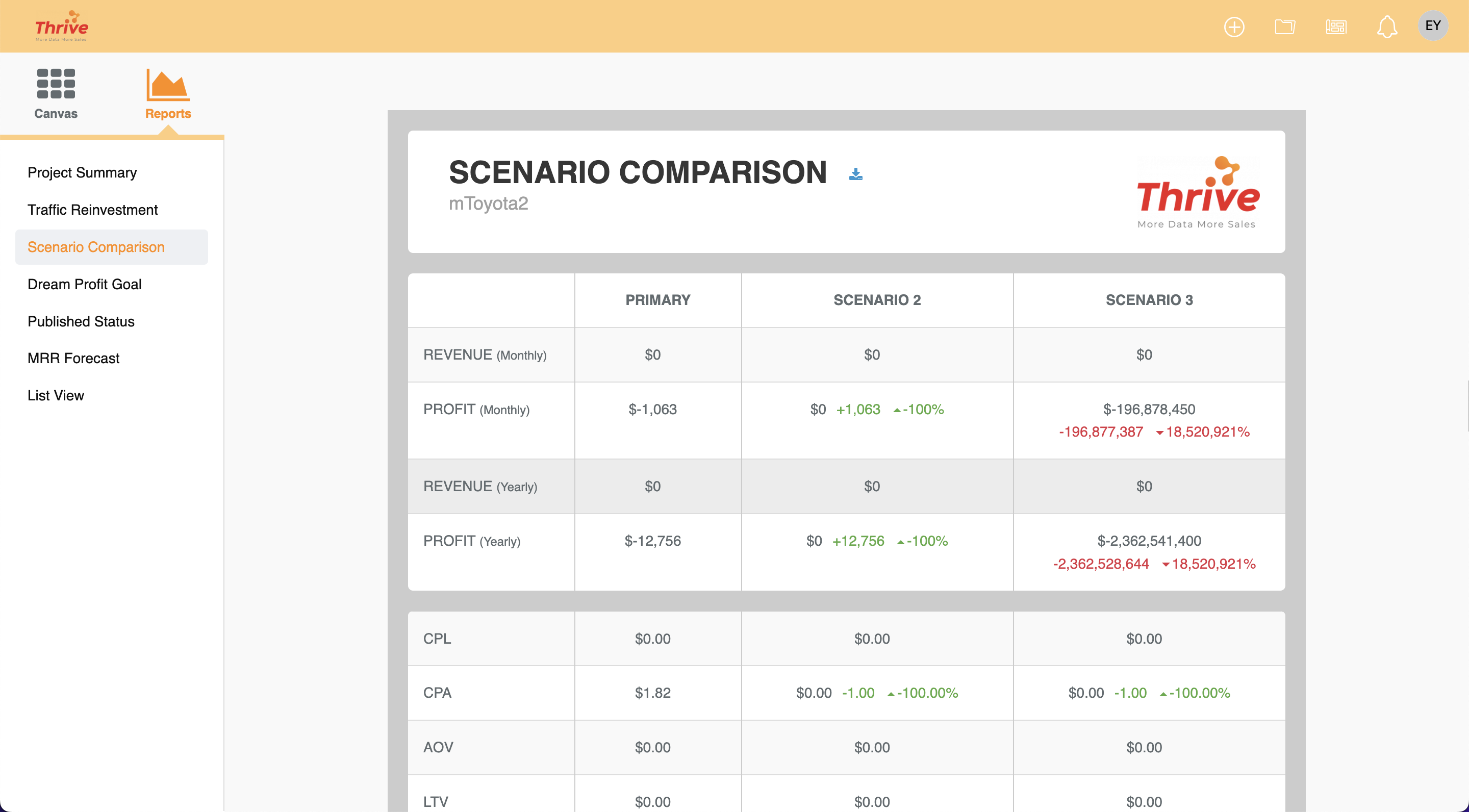This screenshot has height=812, width=1469.
Task: Go to Published Status report
Action: point(81,322)
